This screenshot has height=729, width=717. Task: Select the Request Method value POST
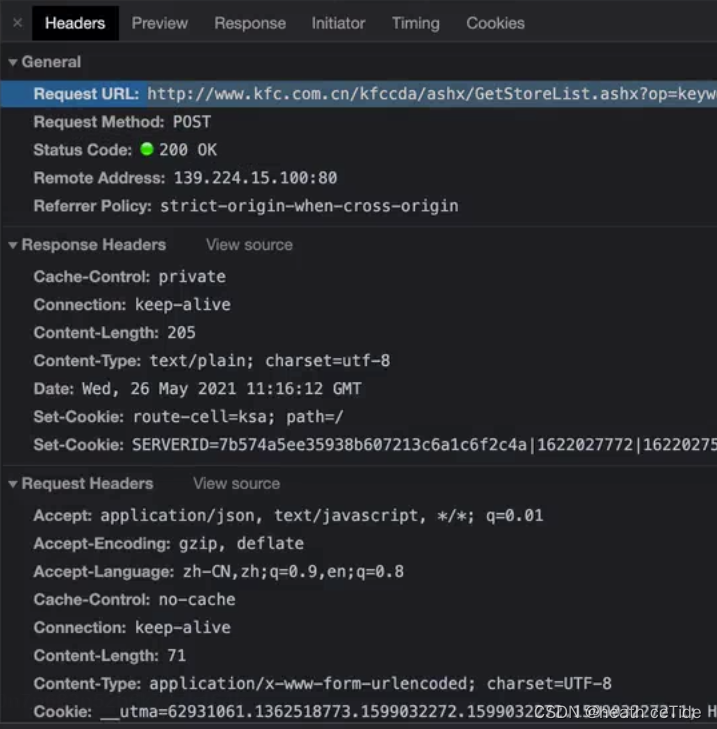click(192, 122)
